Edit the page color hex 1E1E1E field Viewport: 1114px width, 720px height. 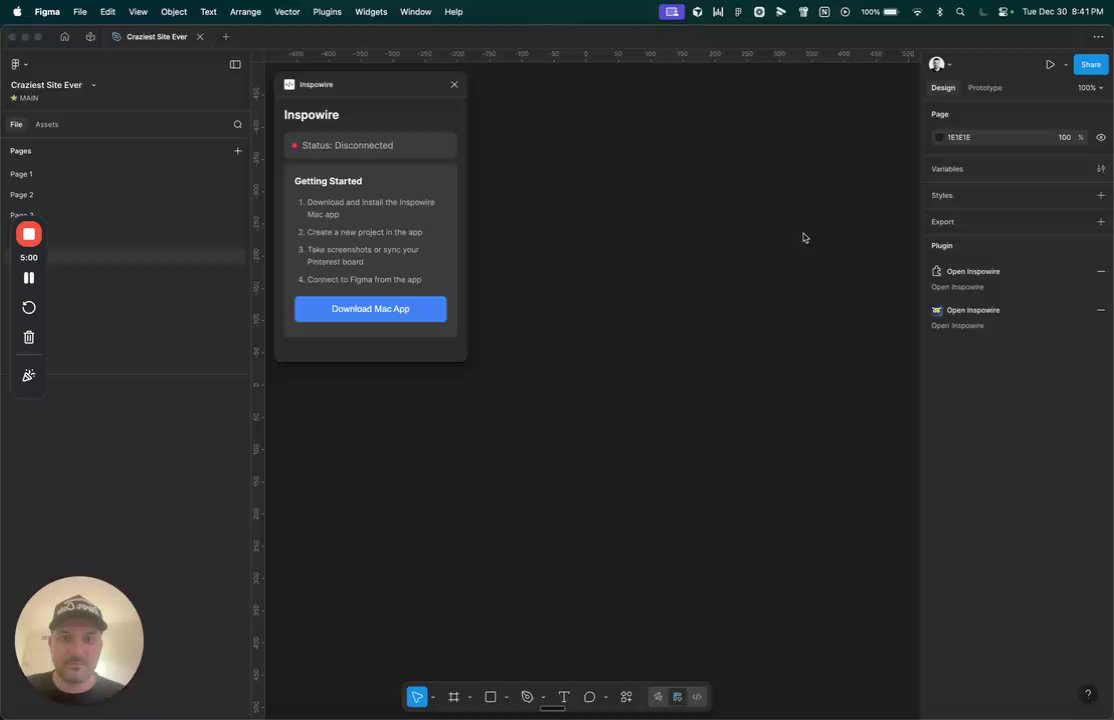997,137
